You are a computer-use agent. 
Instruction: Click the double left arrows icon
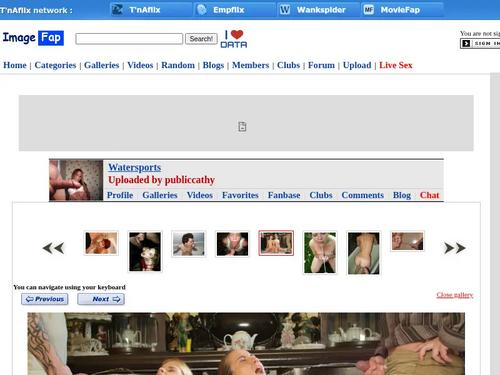tap(53, 248)
